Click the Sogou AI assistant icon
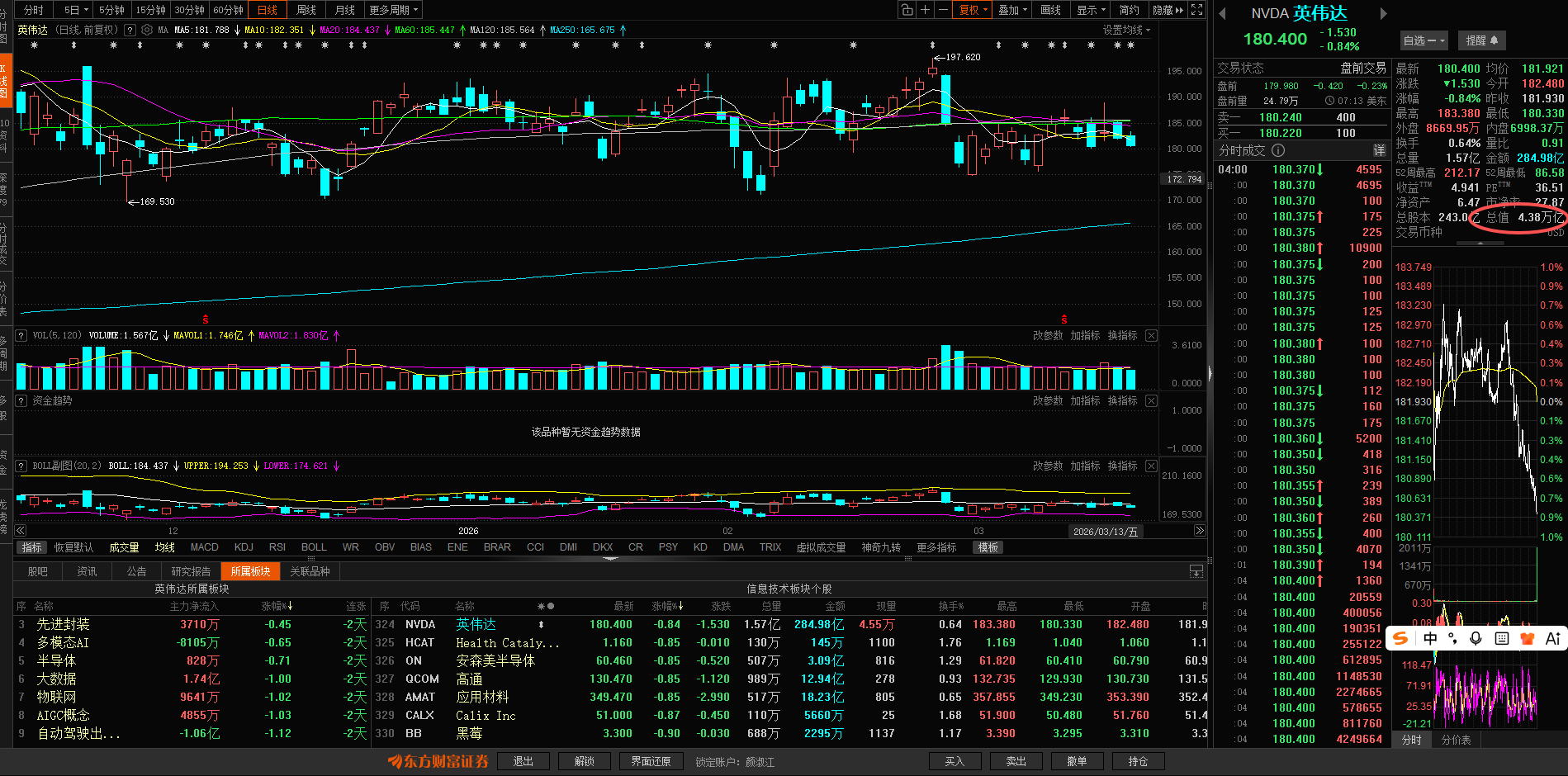 [x=1552, y=638]
